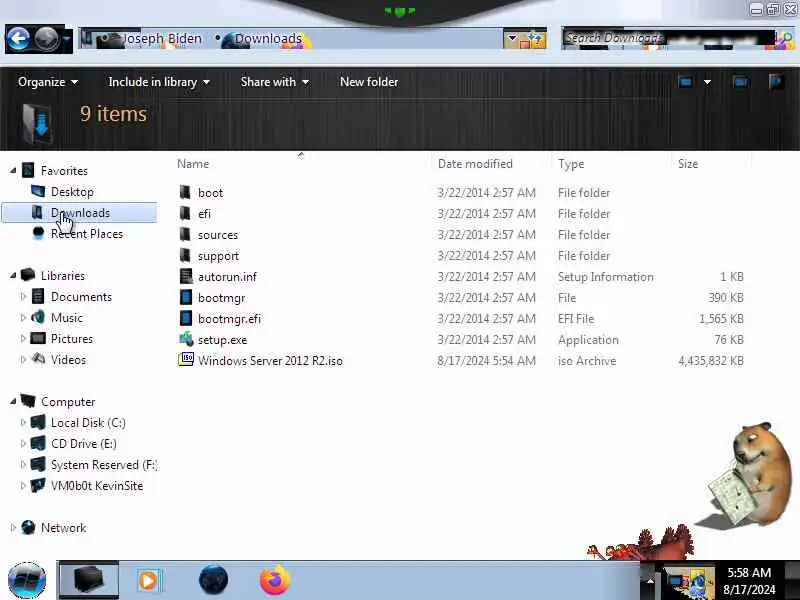Collapse the Libraries group

click(x=13, y=276)
